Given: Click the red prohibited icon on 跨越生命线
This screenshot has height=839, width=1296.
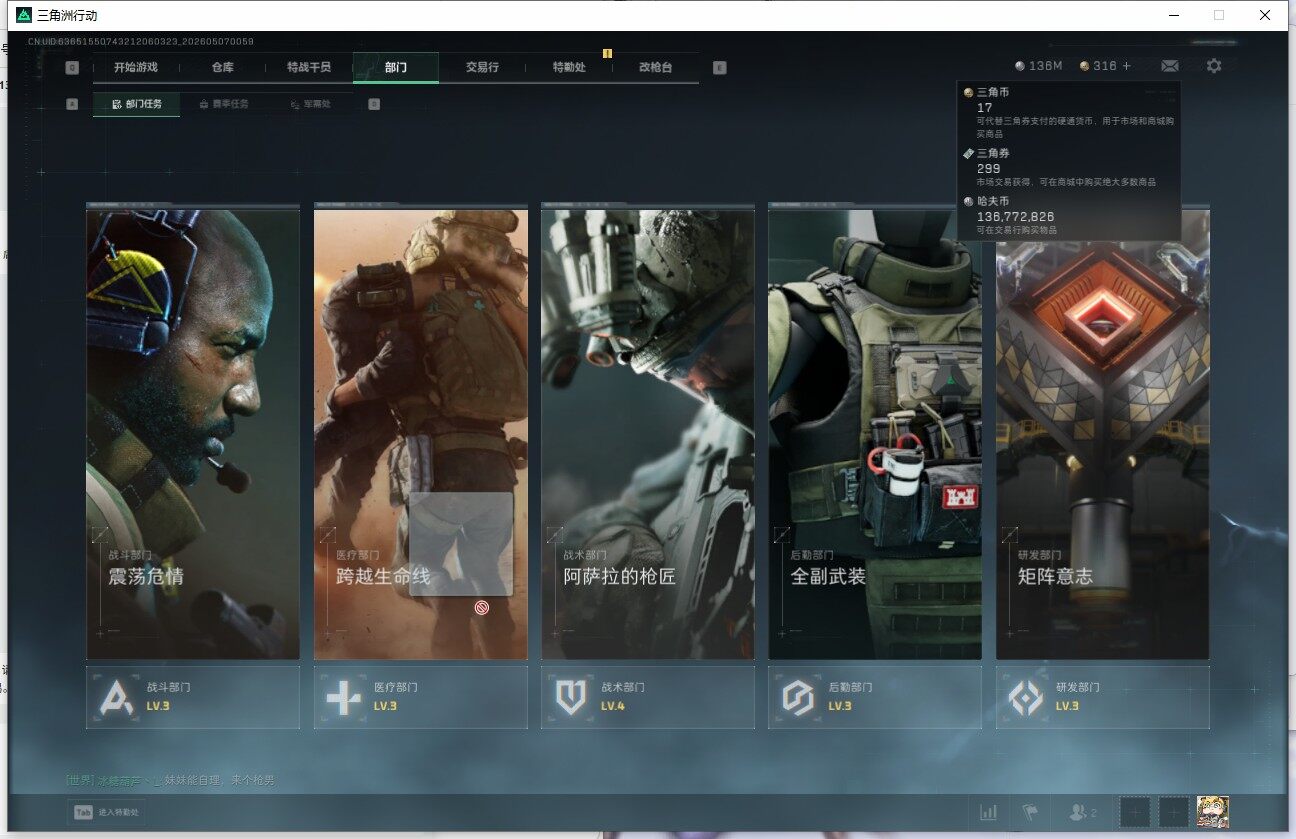Looking at the screenshot, I should (482, 607).
